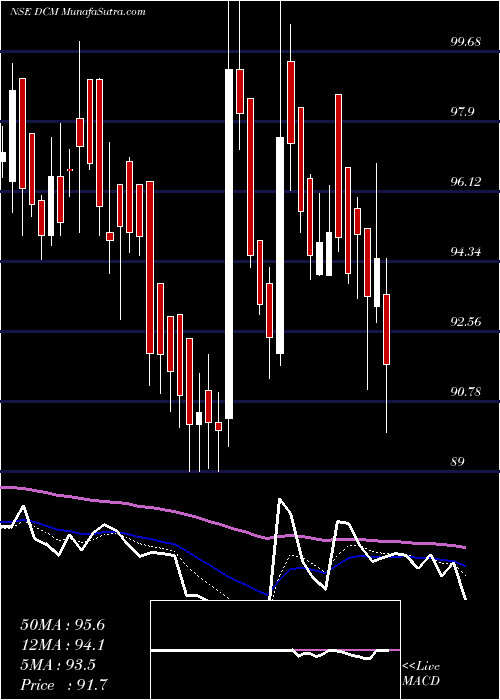500x700 pixels.
Task: Click the 94.34 price axis label
Action: tap(466, 252)
